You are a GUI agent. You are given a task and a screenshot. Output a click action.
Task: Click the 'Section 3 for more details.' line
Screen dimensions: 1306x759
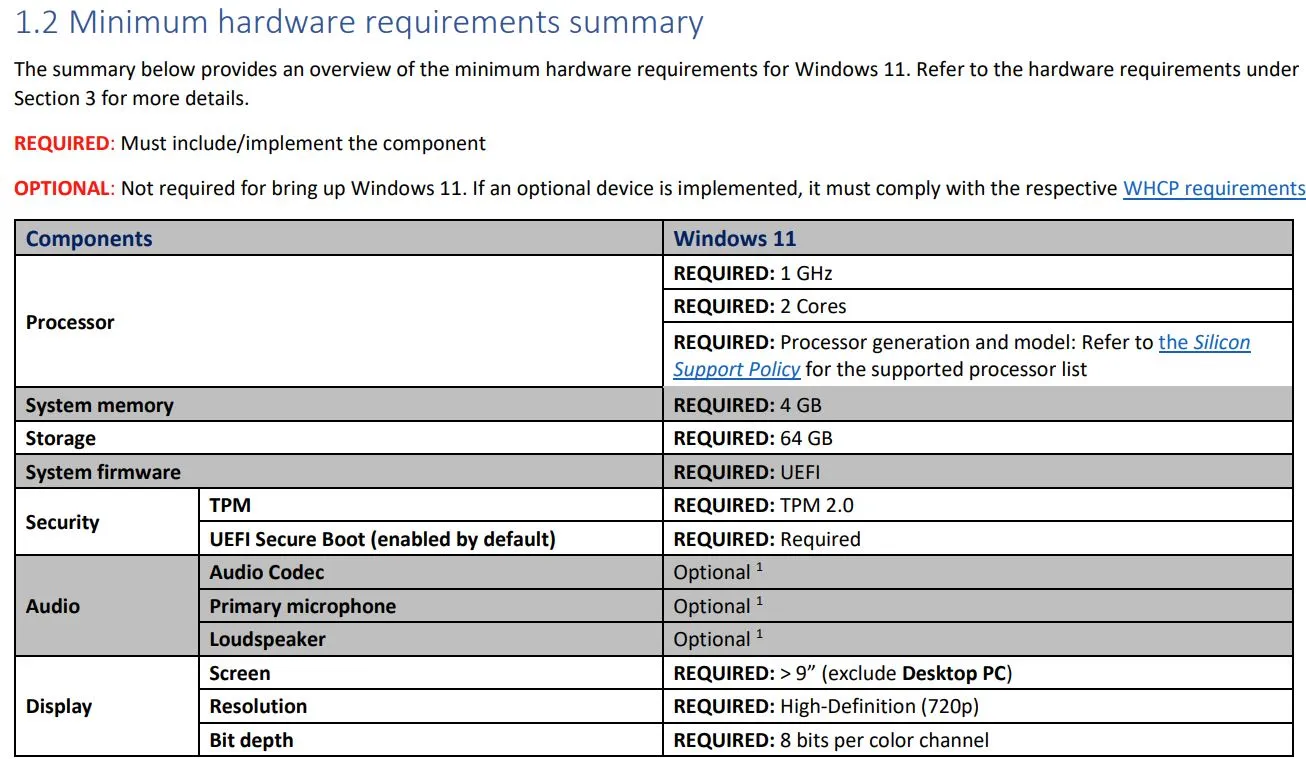coord(131,98)
